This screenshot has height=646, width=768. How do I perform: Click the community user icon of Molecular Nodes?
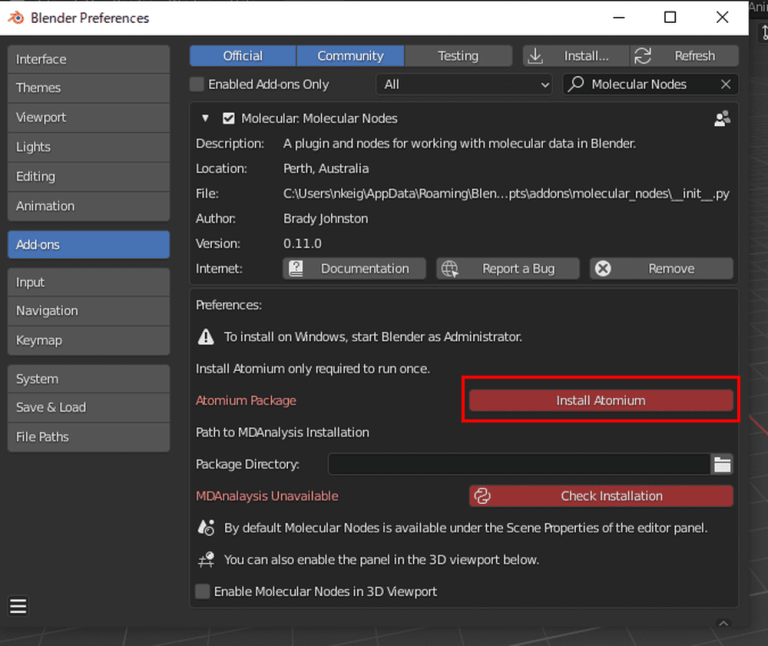point(722,118)
